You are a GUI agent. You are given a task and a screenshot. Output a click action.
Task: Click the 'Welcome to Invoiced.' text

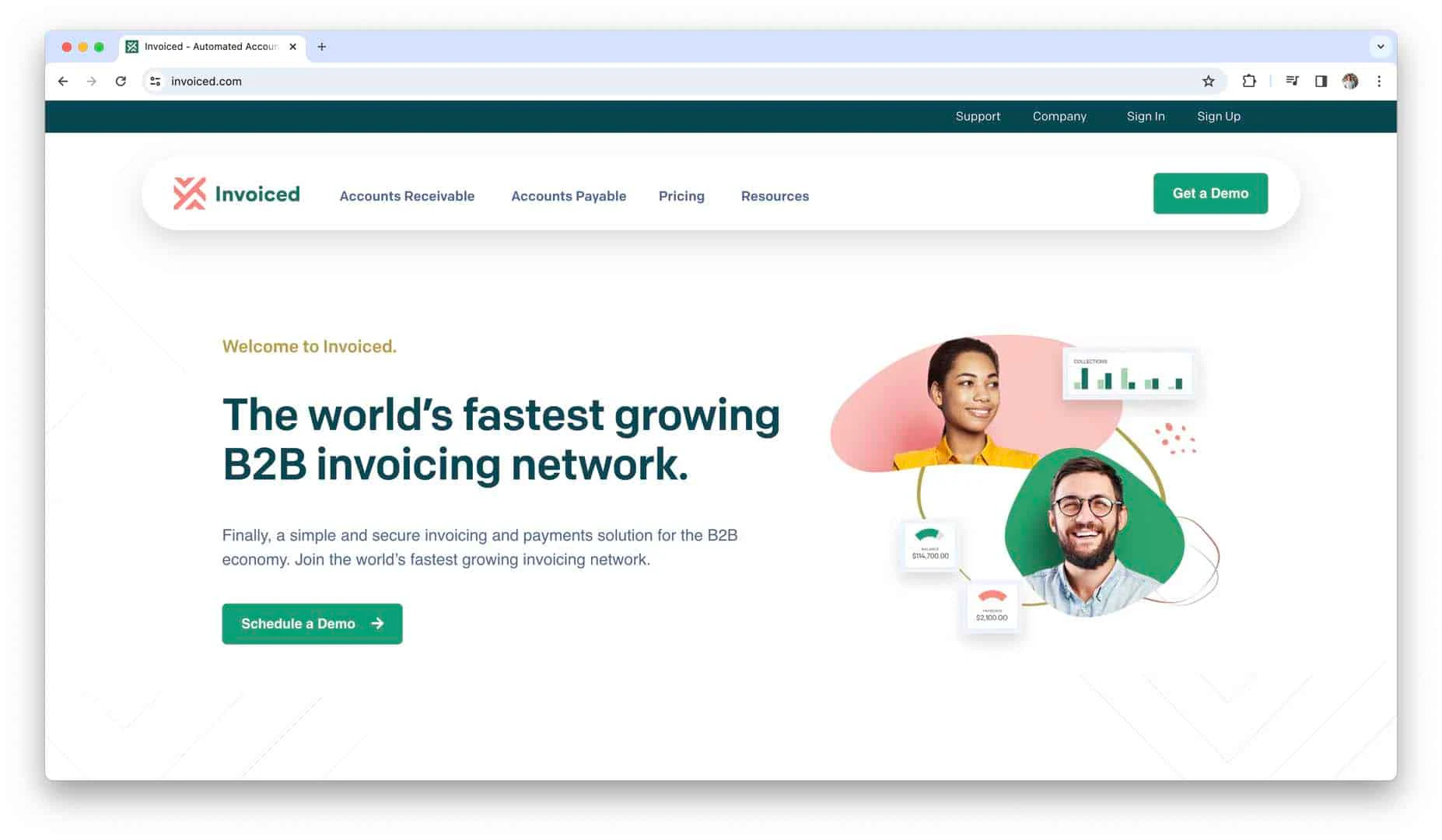[x=310, y=347]
